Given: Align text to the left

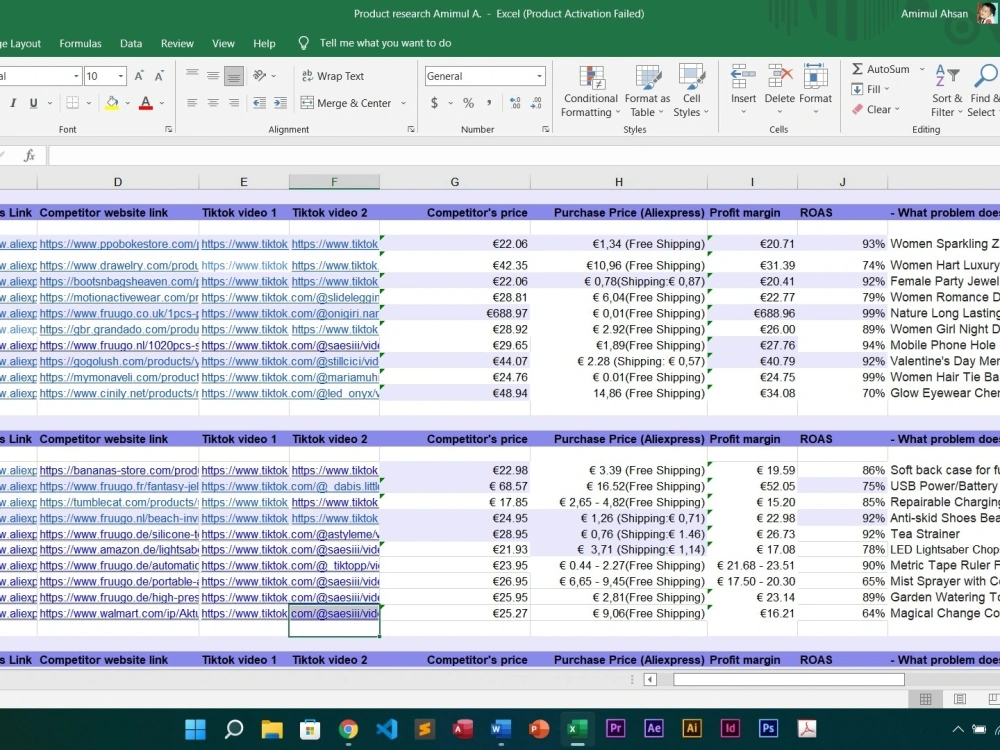Looking at the screenshot, I should (x=192, y=103).
